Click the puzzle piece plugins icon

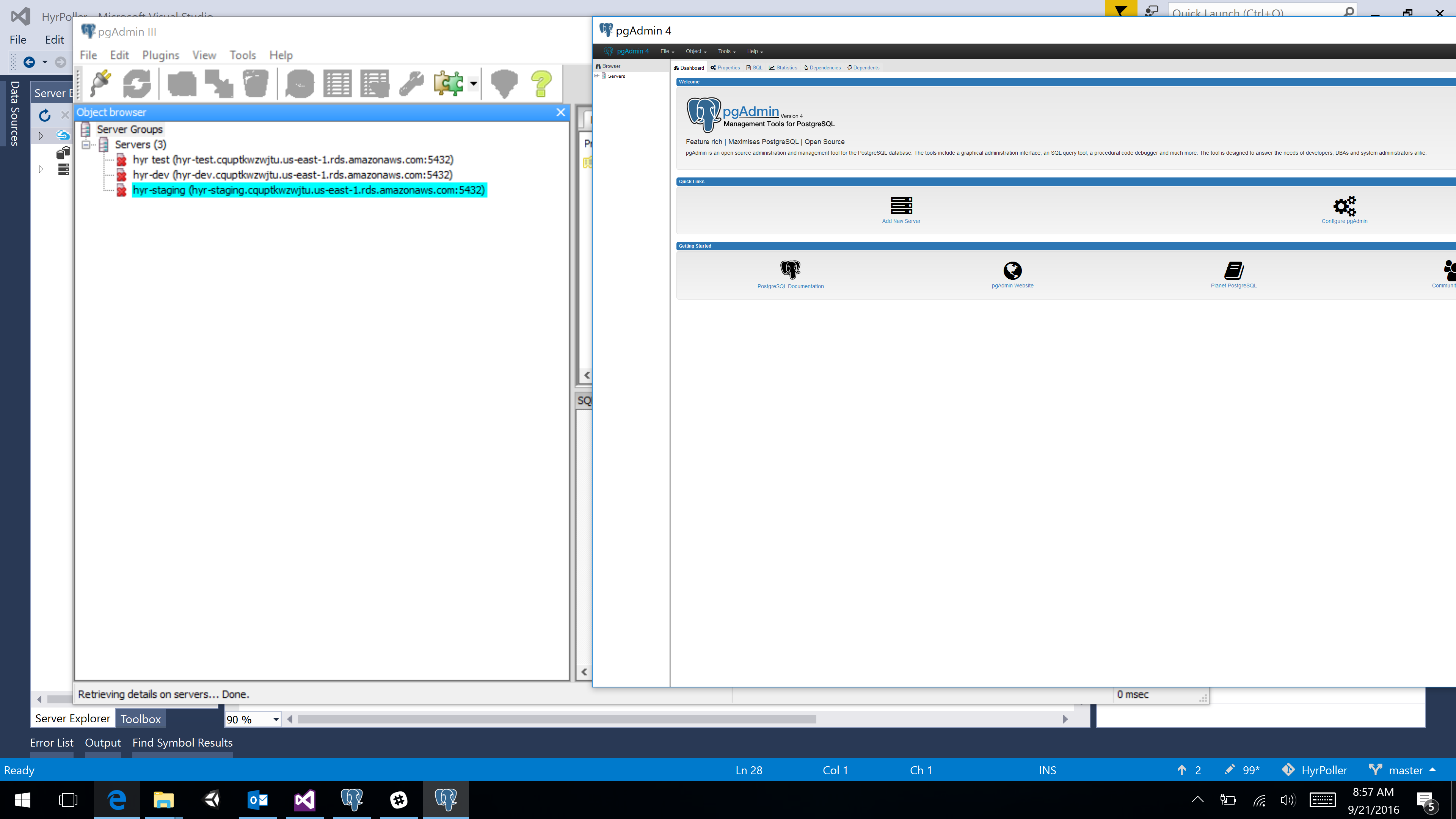448,84
